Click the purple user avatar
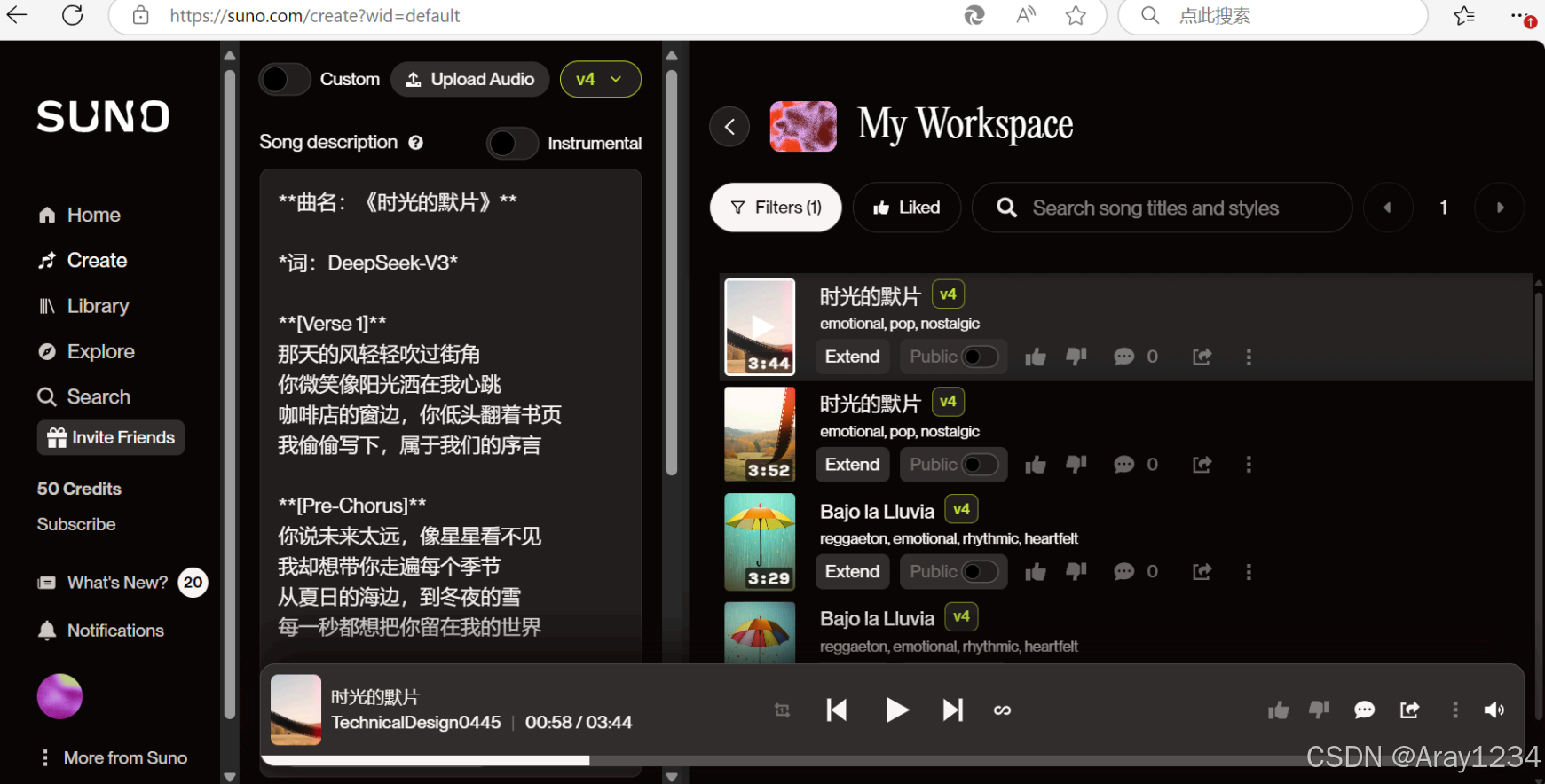 point(59,696)
